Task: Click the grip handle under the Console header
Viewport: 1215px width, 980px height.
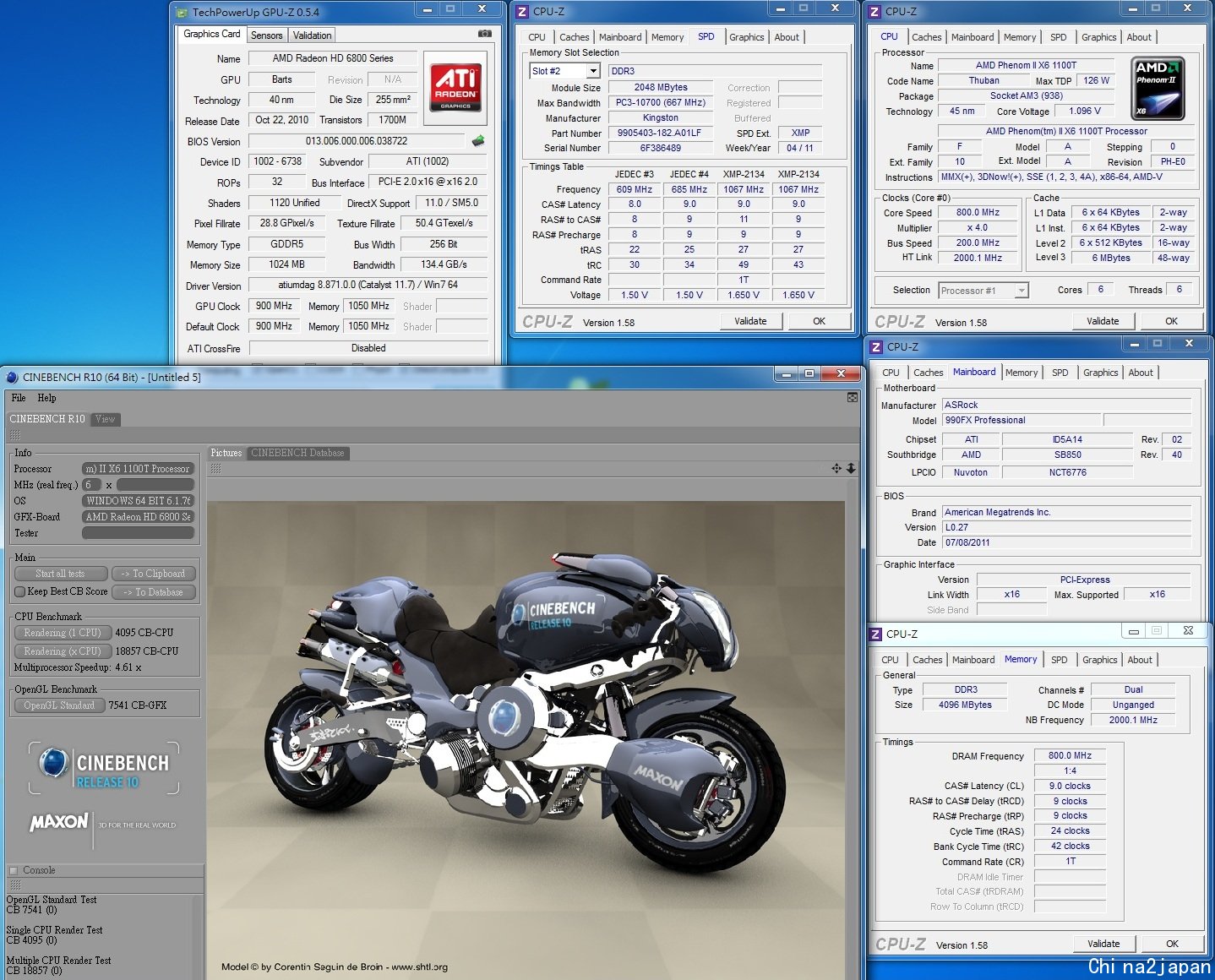Action: coord(14,885)
